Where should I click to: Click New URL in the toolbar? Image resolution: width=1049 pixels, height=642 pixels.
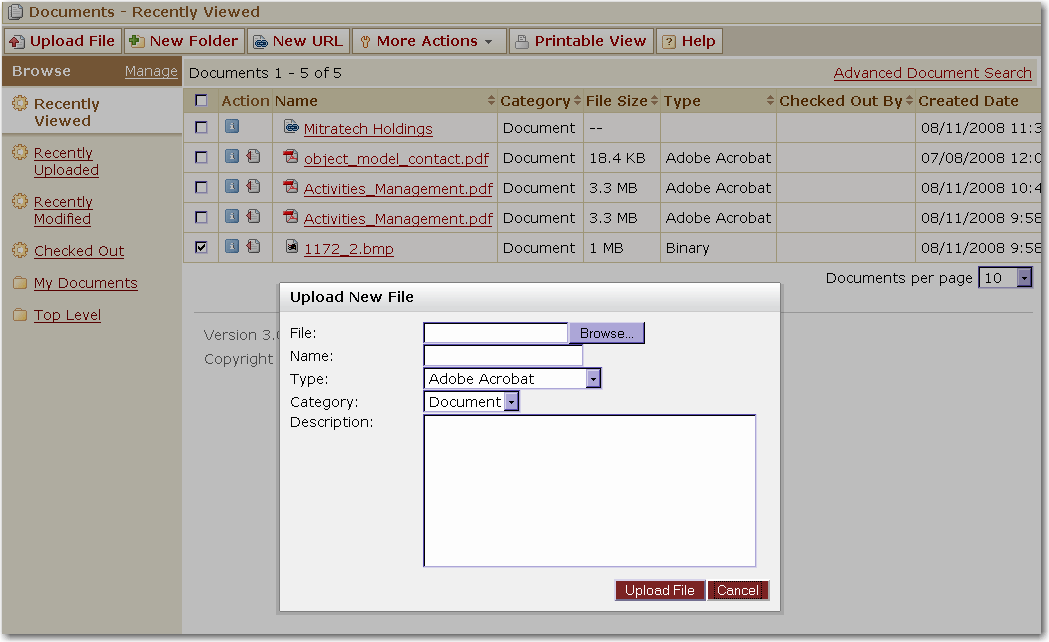298,41
